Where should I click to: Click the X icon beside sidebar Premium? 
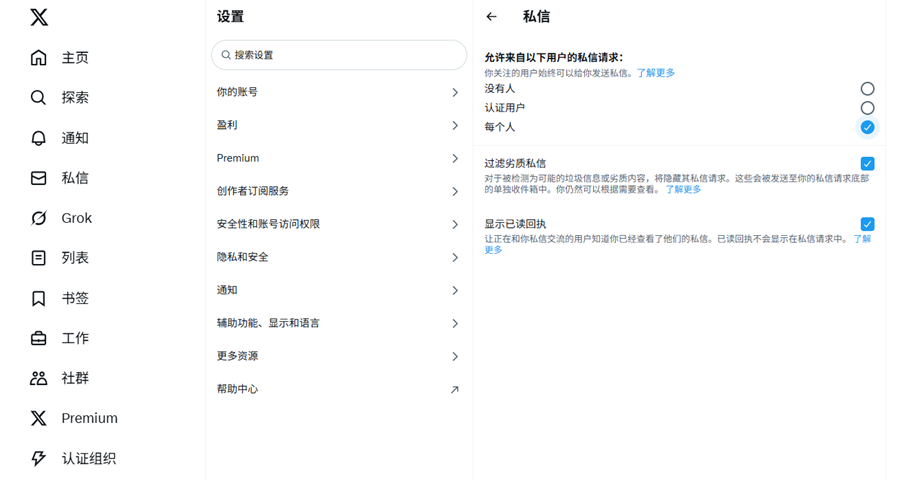click(38, 418)
